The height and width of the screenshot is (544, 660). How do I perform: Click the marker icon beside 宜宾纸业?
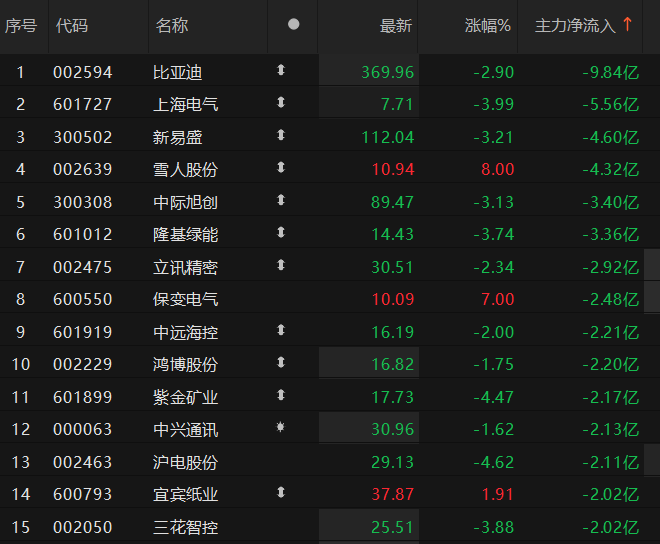pyautogui.click(x=281, y=493)
